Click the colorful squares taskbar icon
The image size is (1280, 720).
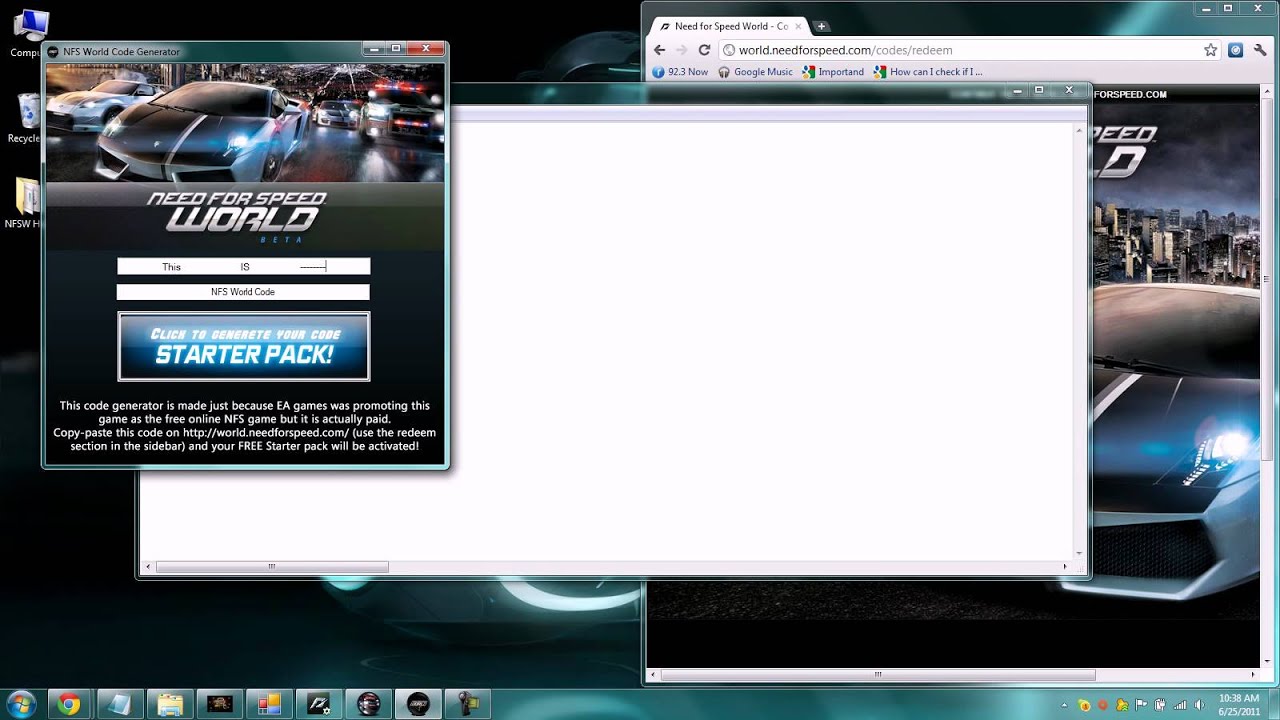[269, 704]
